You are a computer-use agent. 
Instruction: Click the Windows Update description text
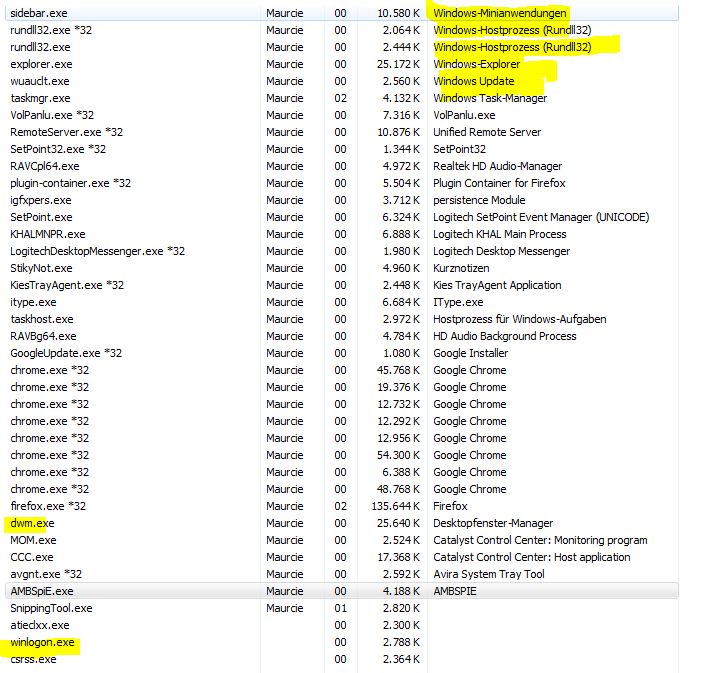tap(474, 81)
